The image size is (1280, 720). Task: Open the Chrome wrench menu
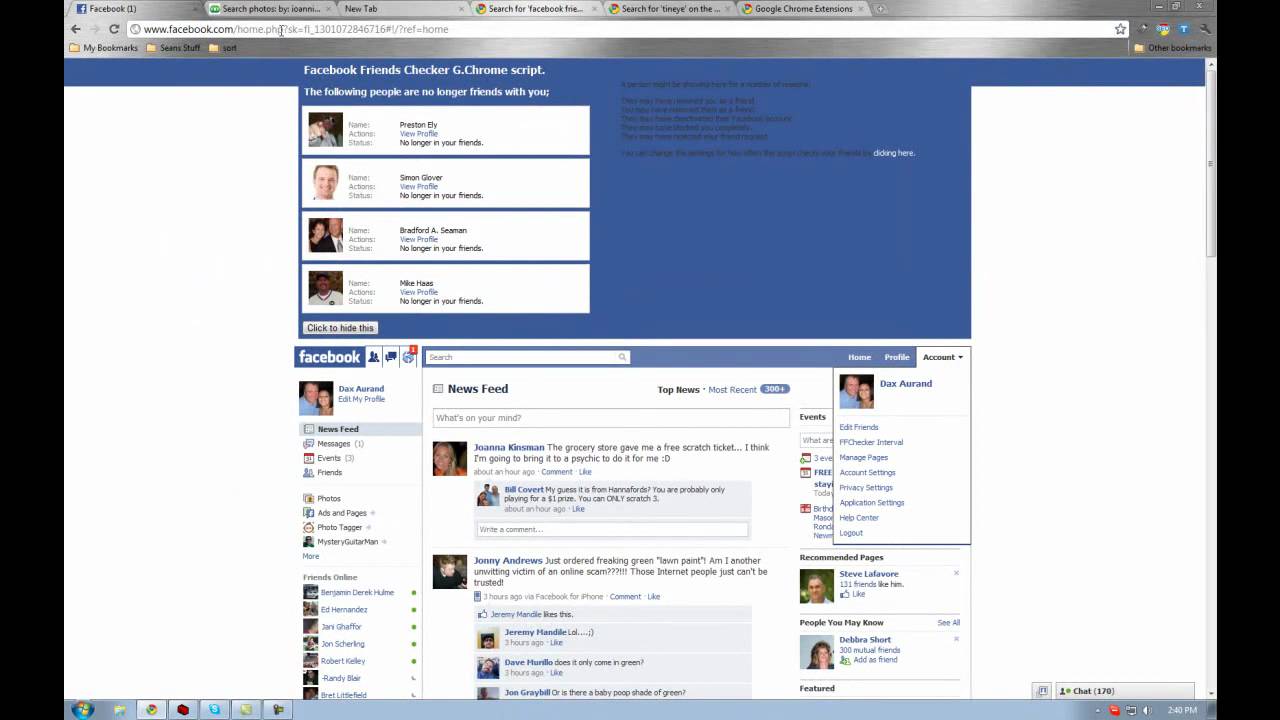click(x=1205, y=29)
